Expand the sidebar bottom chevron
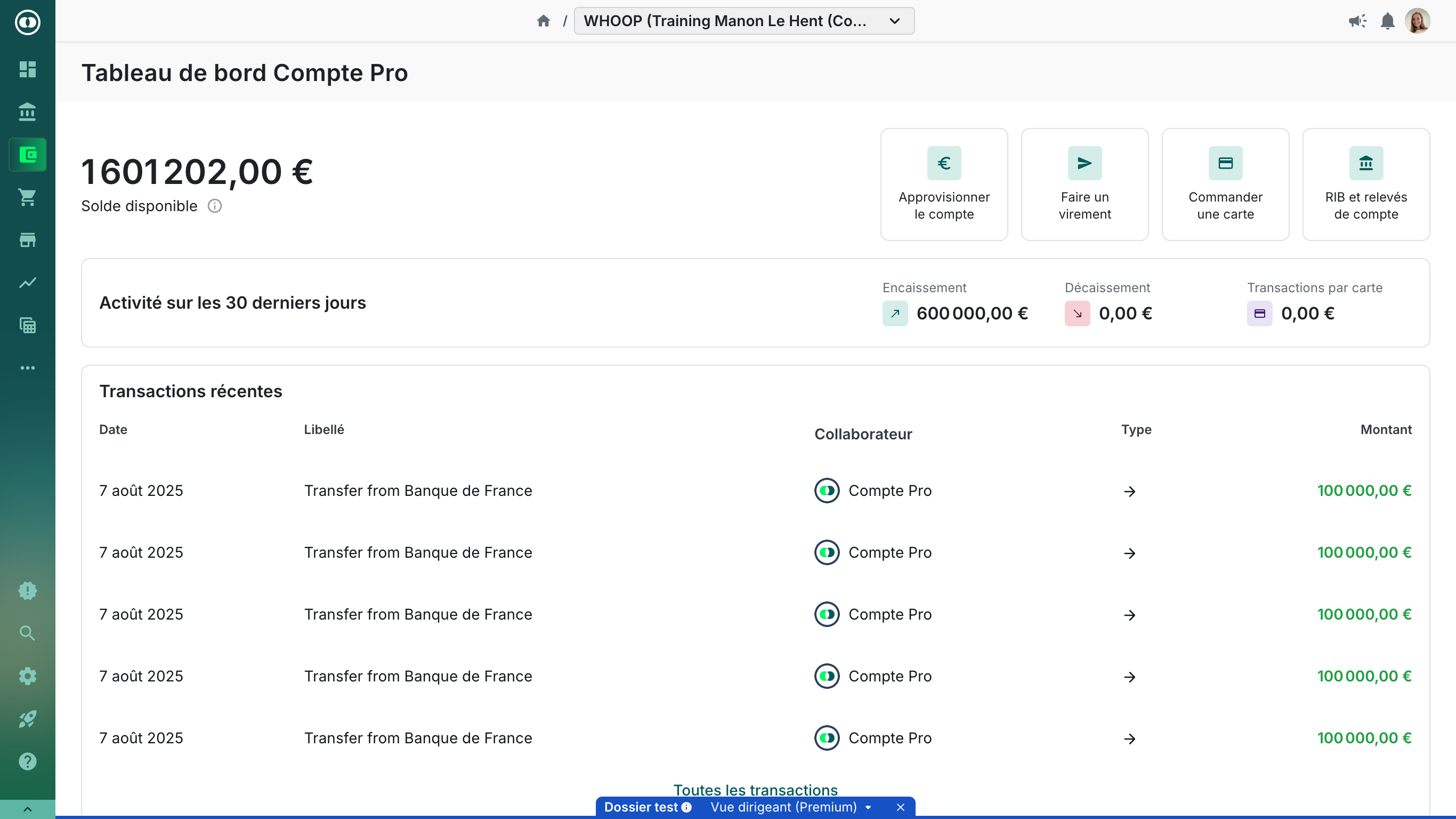The width and height of the screenshot is (1456, 819). point(27,809)
